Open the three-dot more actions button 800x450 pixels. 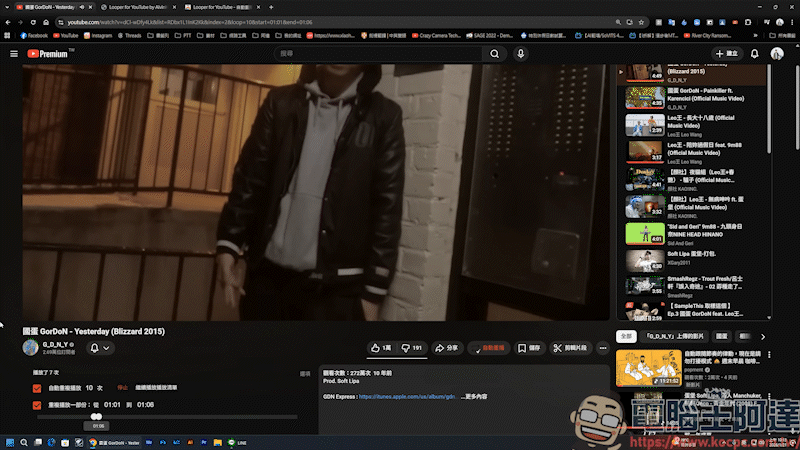pos(603,348)
